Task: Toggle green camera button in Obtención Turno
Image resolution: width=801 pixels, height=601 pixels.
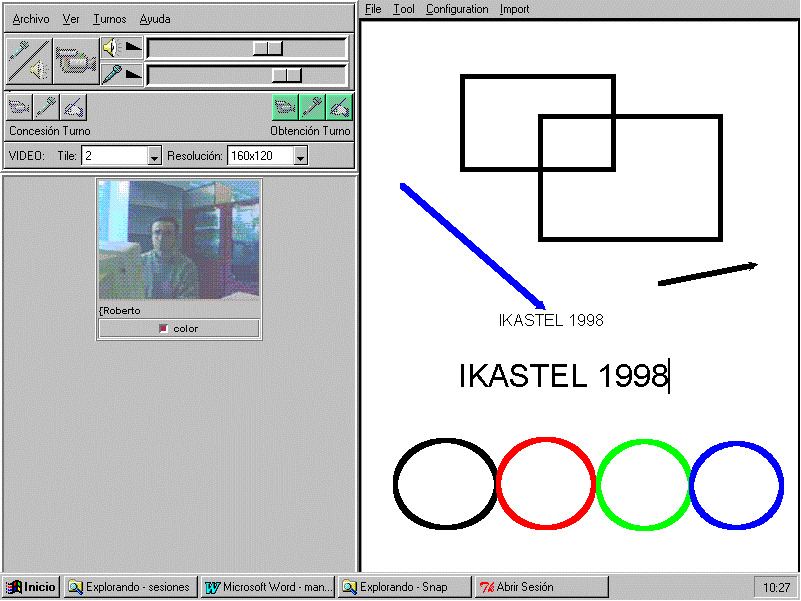Action: pyautogui.click(x=286, y=108)
